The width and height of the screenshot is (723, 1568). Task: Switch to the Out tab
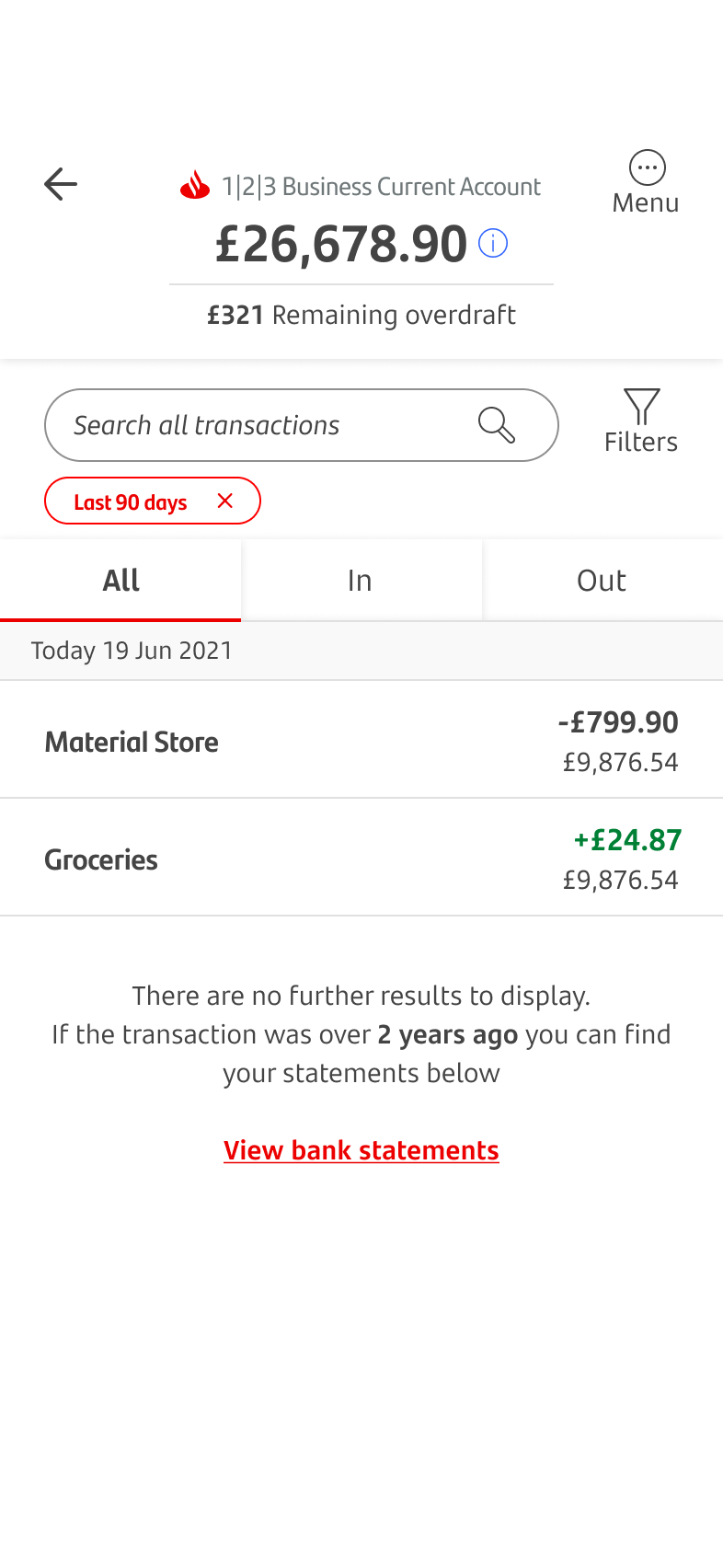[602, 581]
